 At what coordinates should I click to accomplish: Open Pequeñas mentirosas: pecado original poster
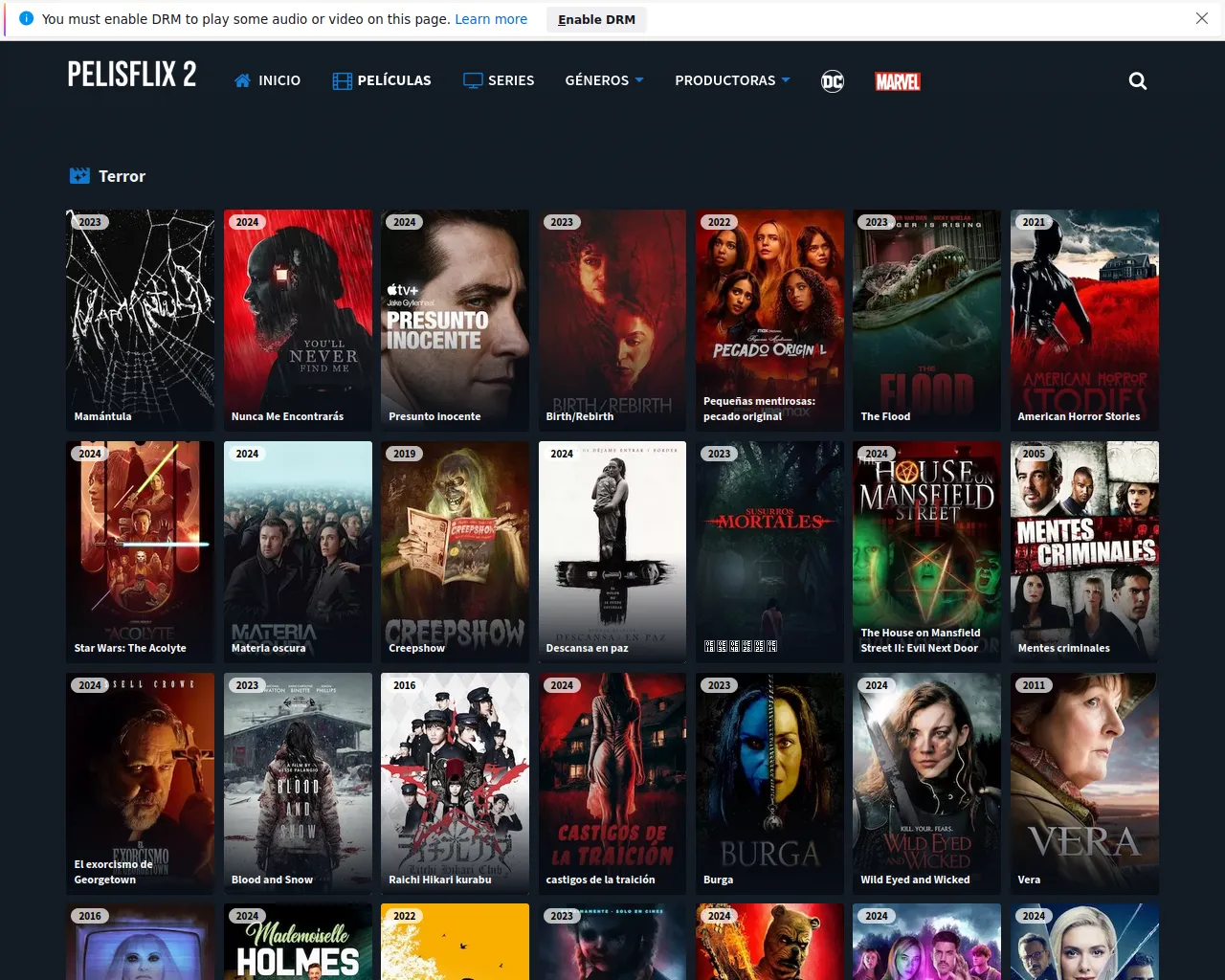(x=769, y=321)
